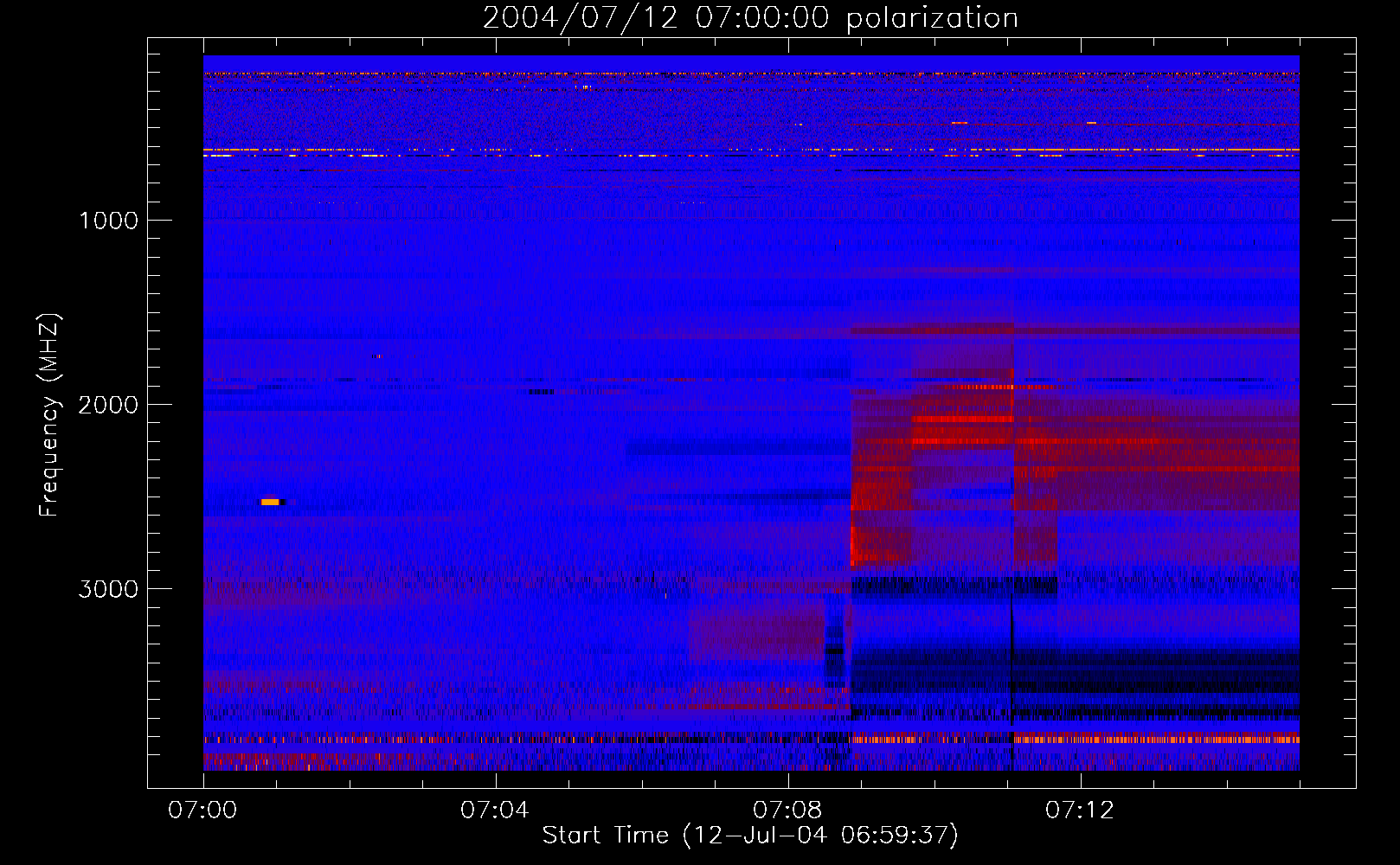The image size is (1400, 865).
Task: Click the 07:04 time tick label
Action: 495,811
